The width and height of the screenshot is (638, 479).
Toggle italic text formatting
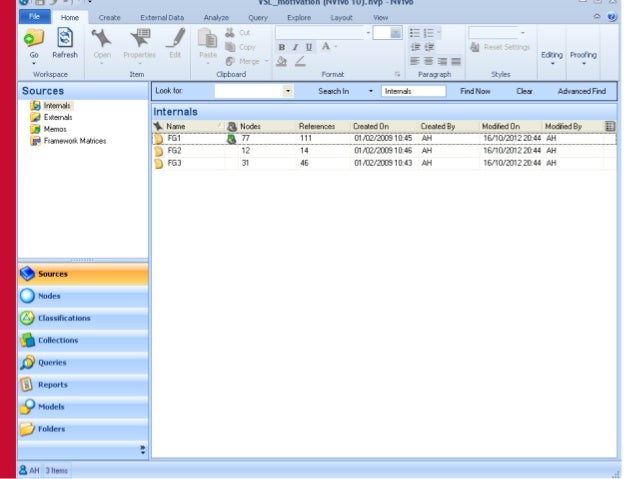(x=295, y=47)
